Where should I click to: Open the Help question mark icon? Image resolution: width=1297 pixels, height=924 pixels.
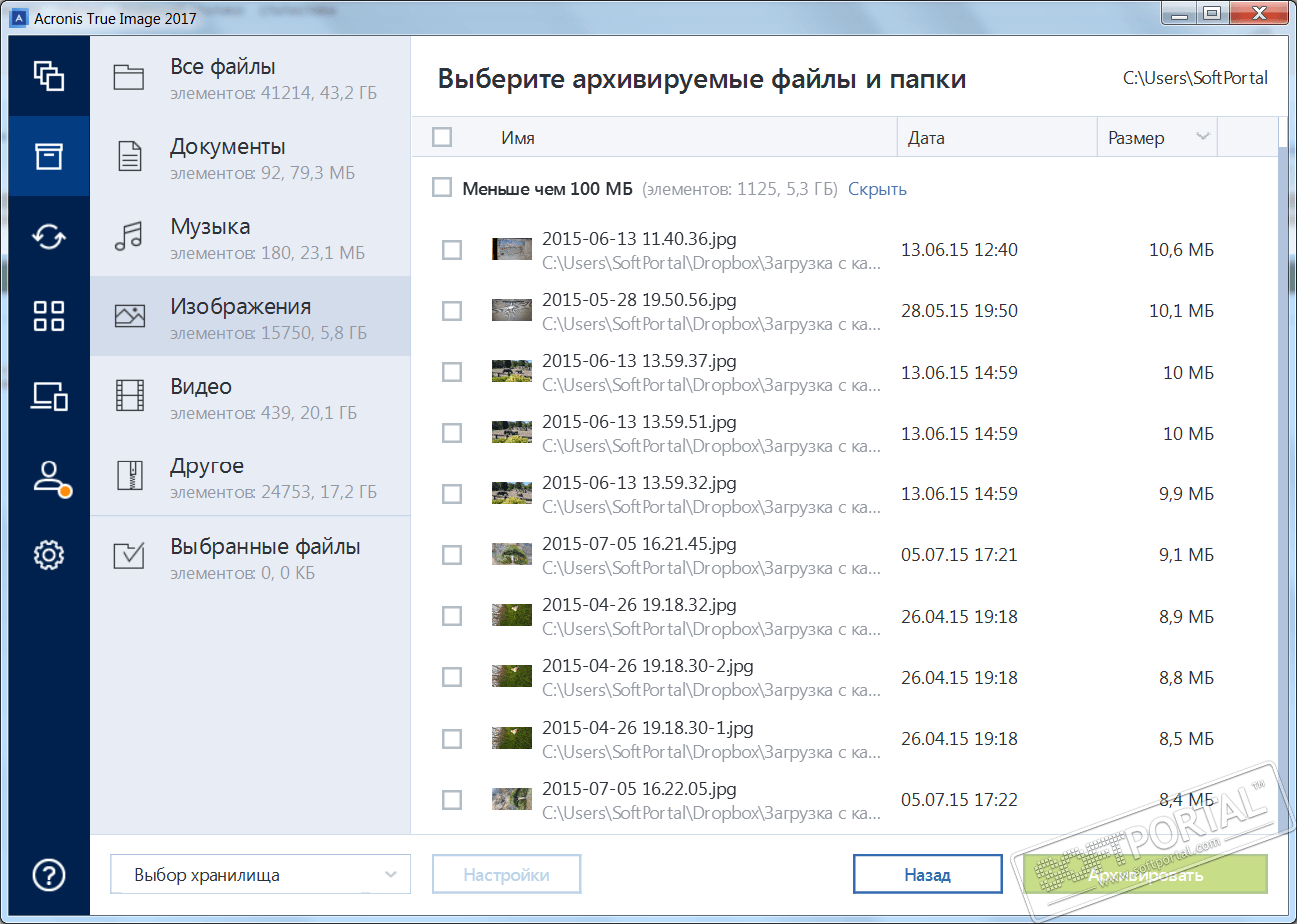pyautogui.click(x=49, y=875)
